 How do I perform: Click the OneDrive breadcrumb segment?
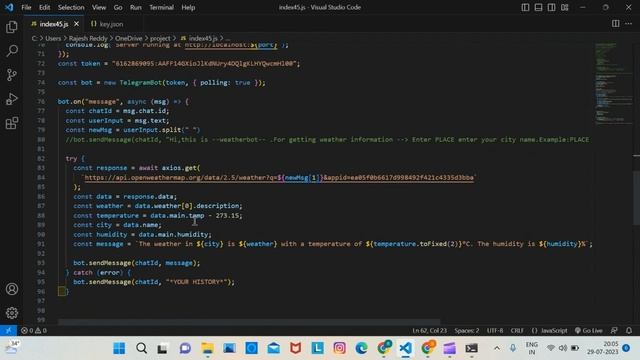pyautogui.click(x=129, y=38)
